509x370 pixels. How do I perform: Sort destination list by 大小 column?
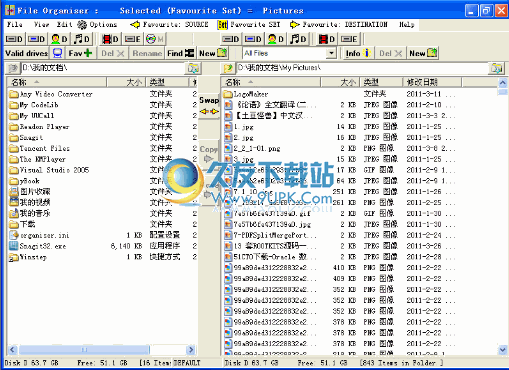[340, 82]
